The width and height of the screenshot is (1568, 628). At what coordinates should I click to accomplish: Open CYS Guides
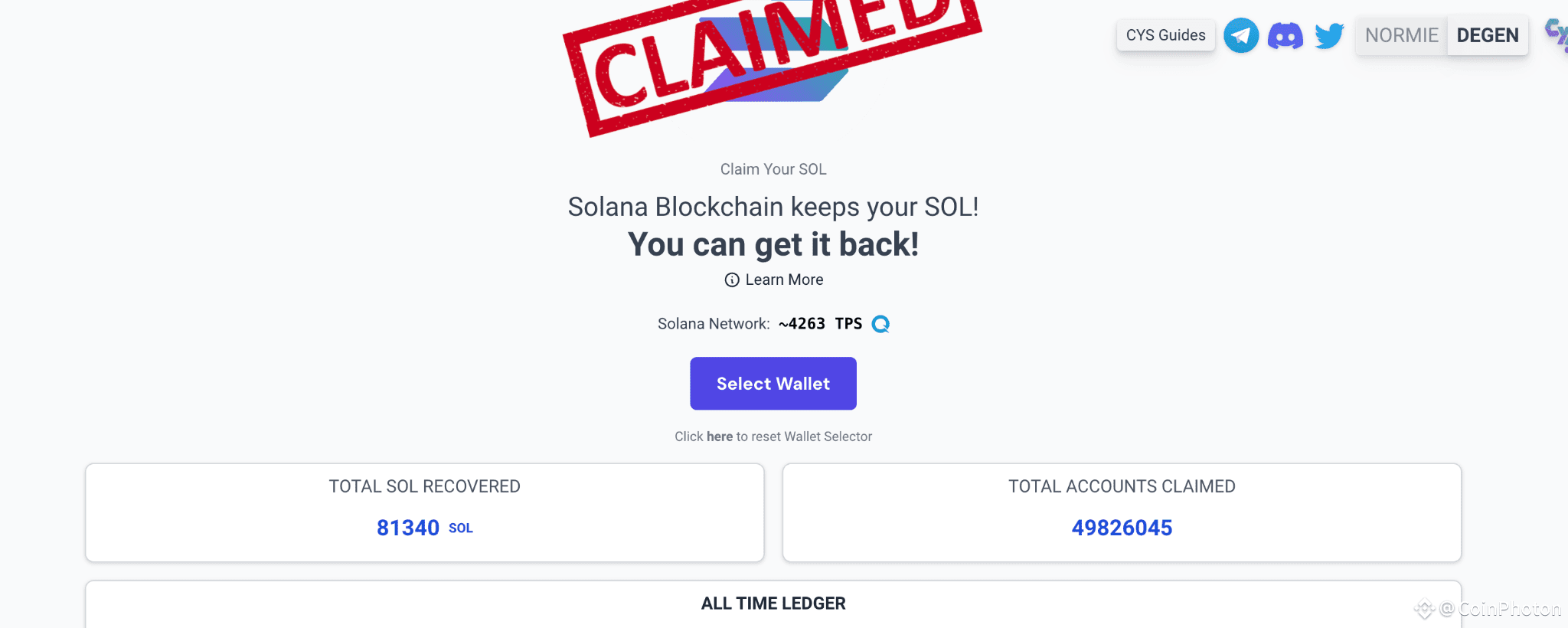coord(1165,35)
